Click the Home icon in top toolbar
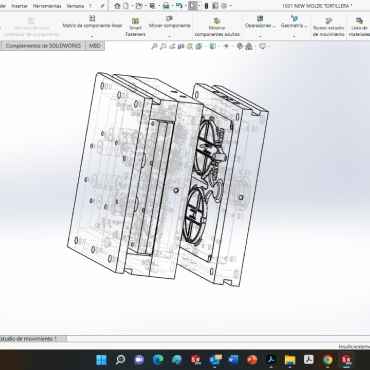The height and width of the screenshot is (370, 370). [117, 6]
